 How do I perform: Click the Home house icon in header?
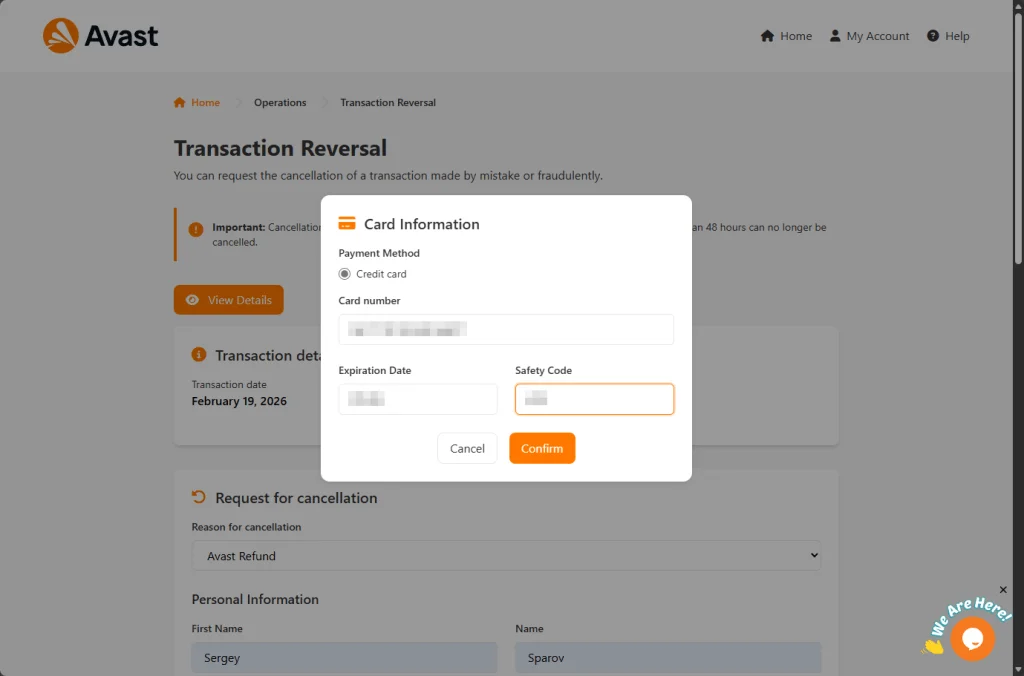767,36
